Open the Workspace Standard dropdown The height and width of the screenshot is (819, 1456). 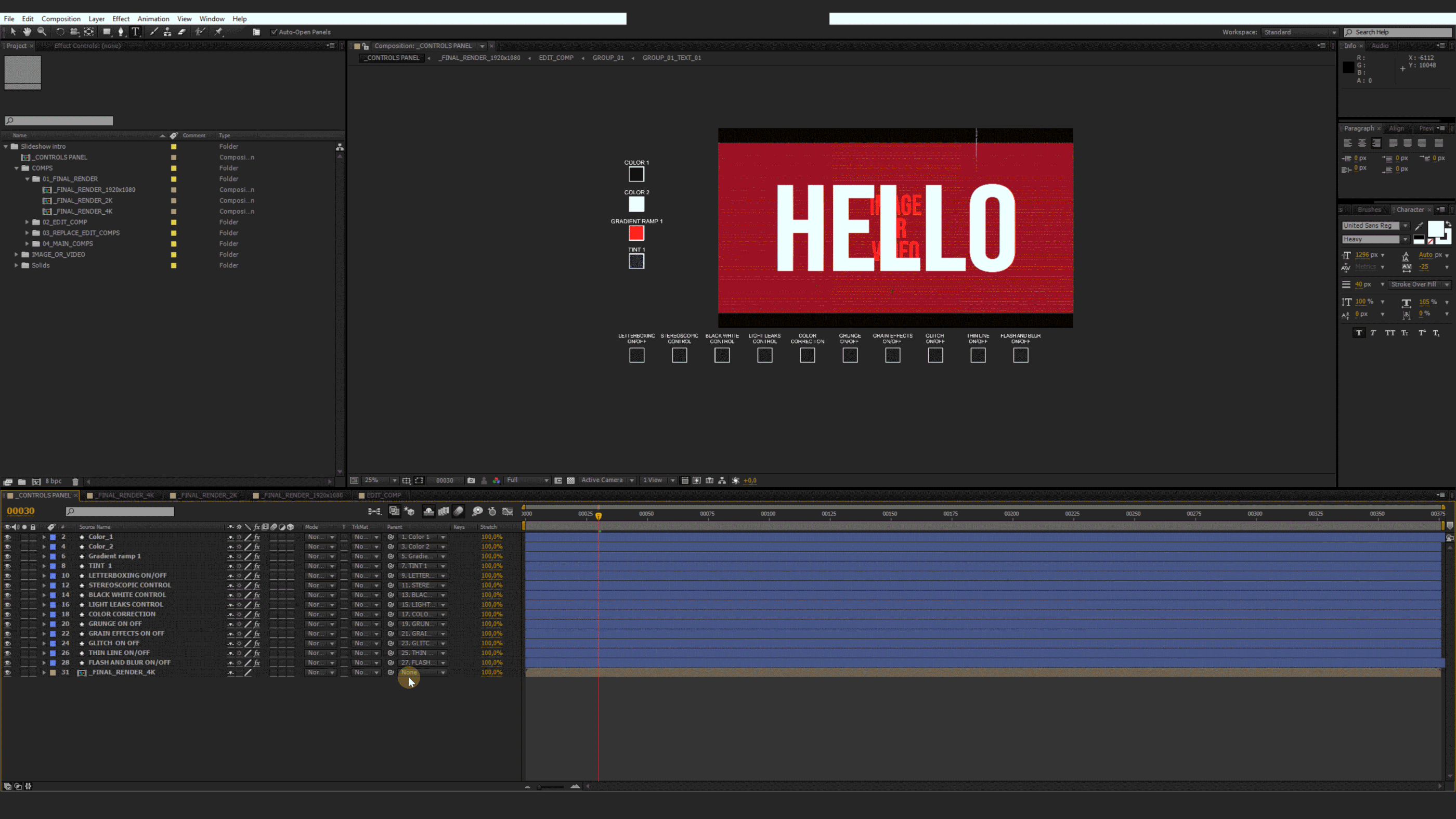click(x=1299, y=32)
